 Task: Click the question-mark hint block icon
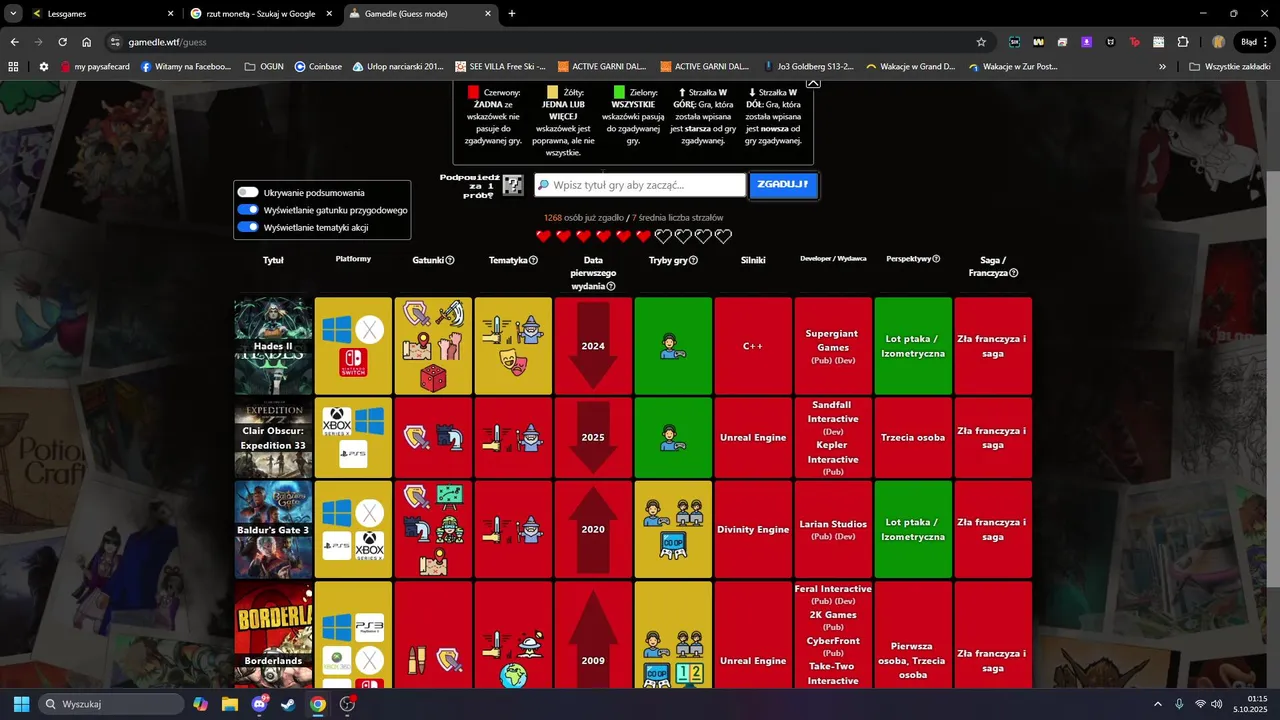tap(512, 185)
